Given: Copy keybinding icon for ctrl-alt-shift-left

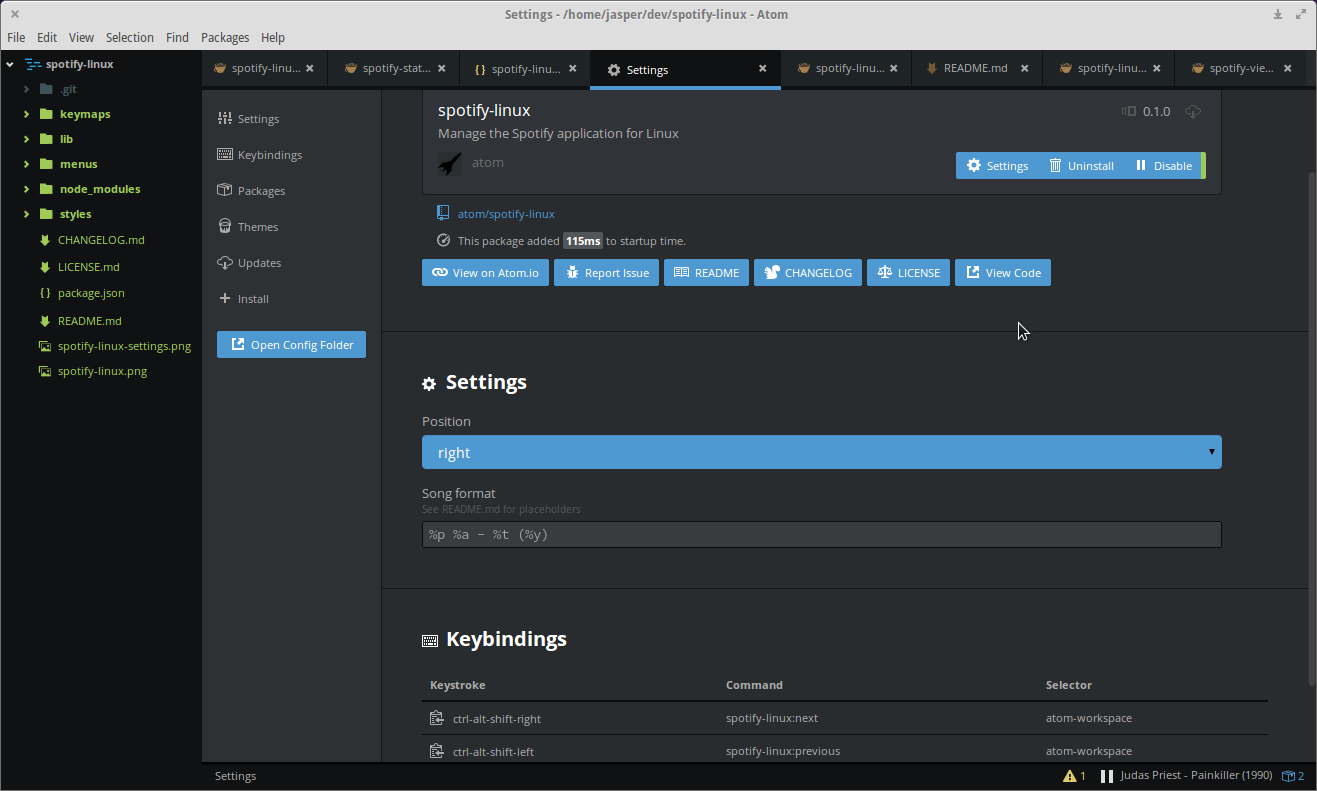Looking at the screenshot, I should [x=436, y=751].
